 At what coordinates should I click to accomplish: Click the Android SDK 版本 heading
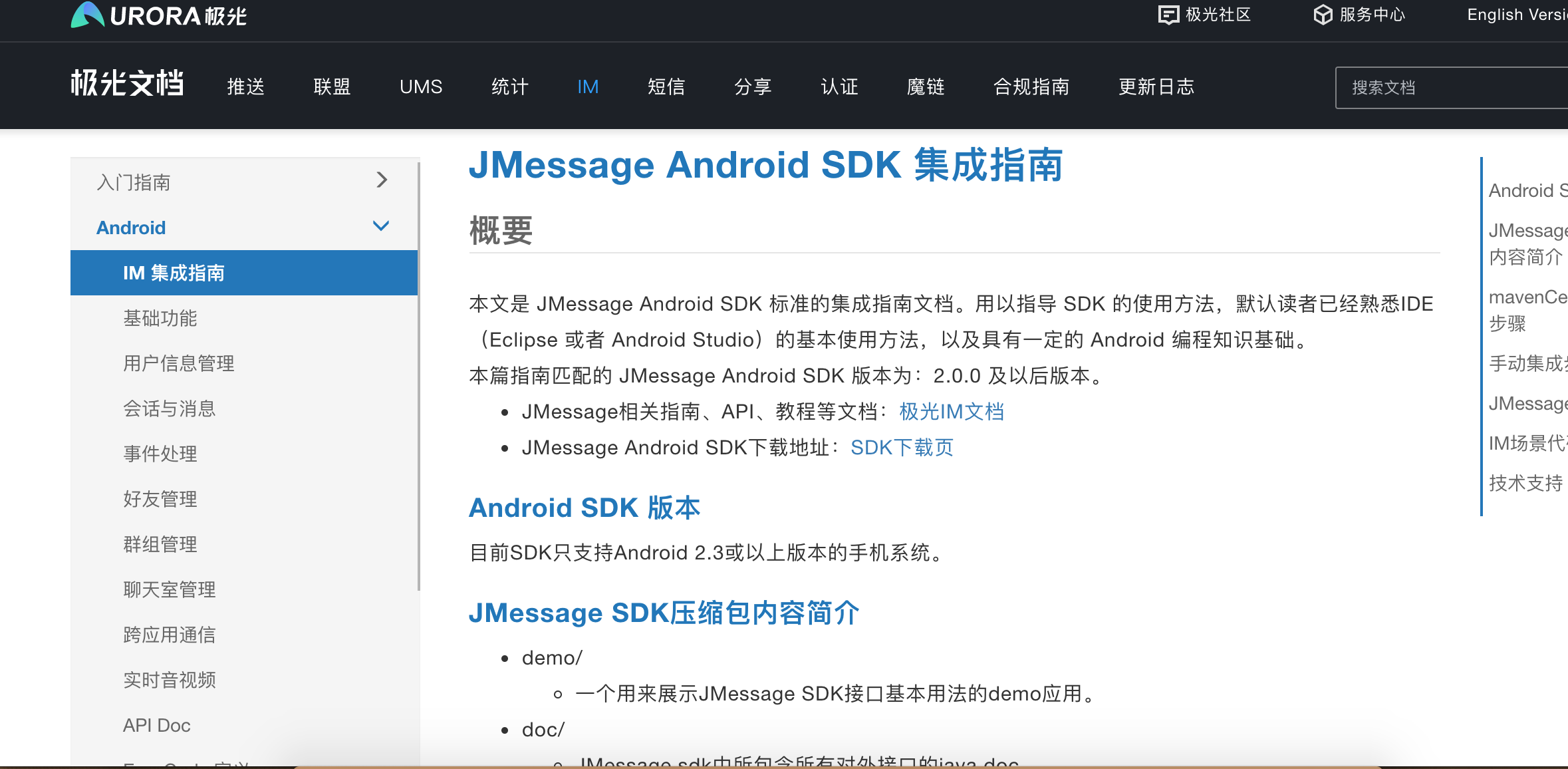(585, 508)
